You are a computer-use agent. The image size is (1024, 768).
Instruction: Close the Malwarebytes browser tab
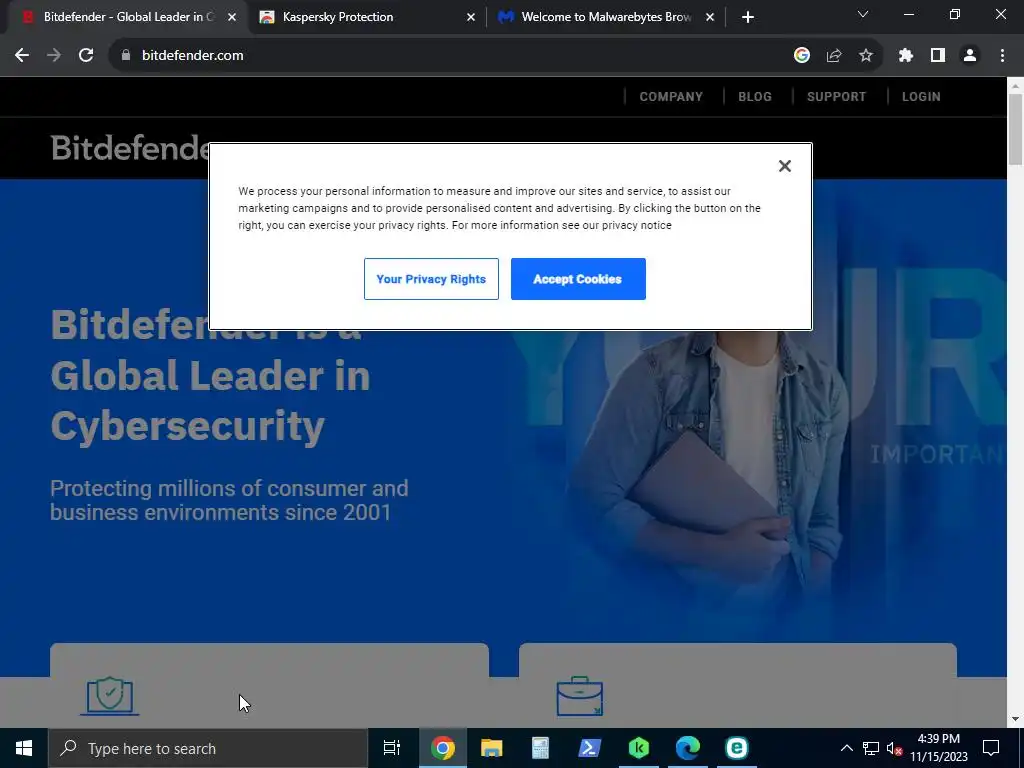click(x=710, y=17)
